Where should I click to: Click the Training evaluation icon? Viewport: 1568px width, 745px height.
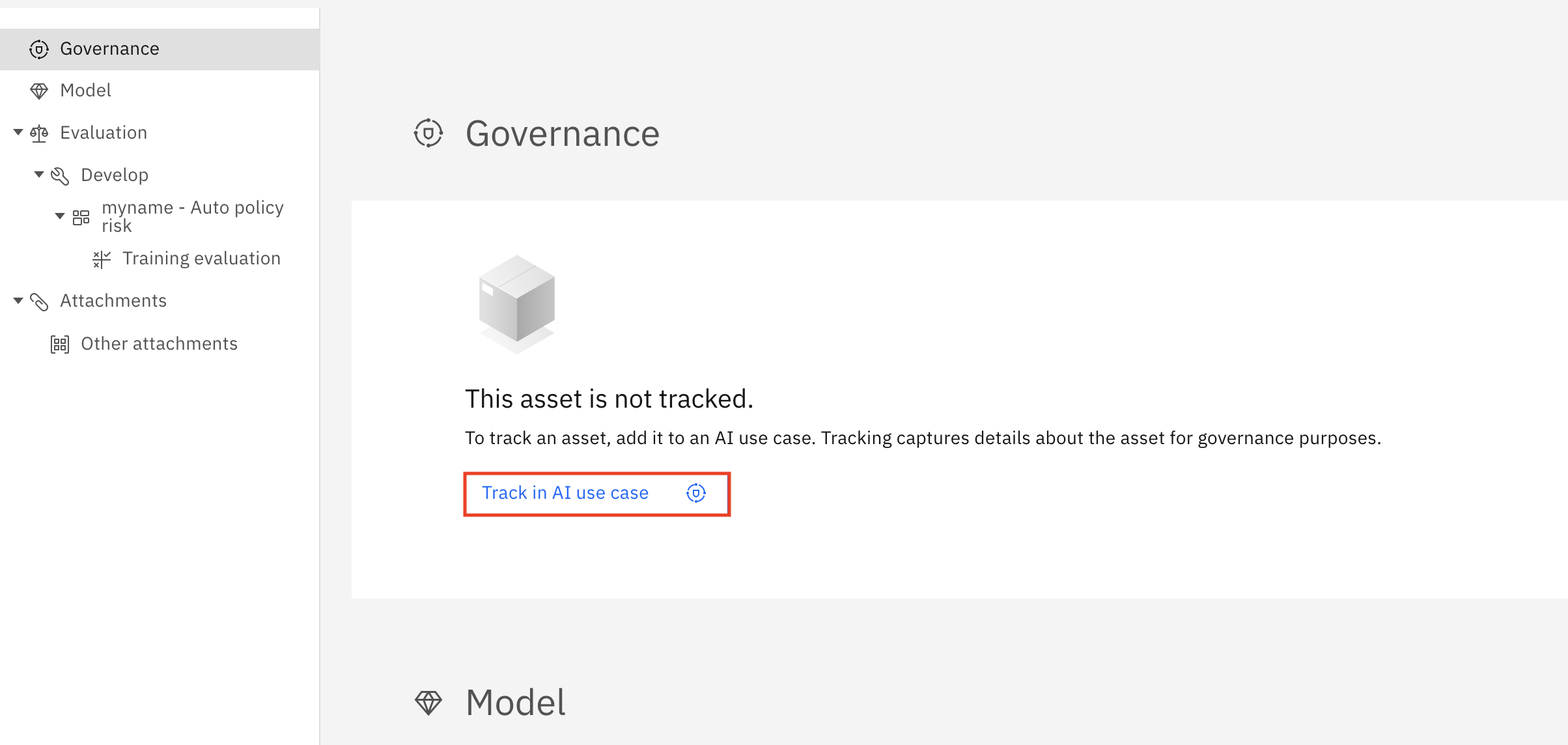tap(102, 259)
